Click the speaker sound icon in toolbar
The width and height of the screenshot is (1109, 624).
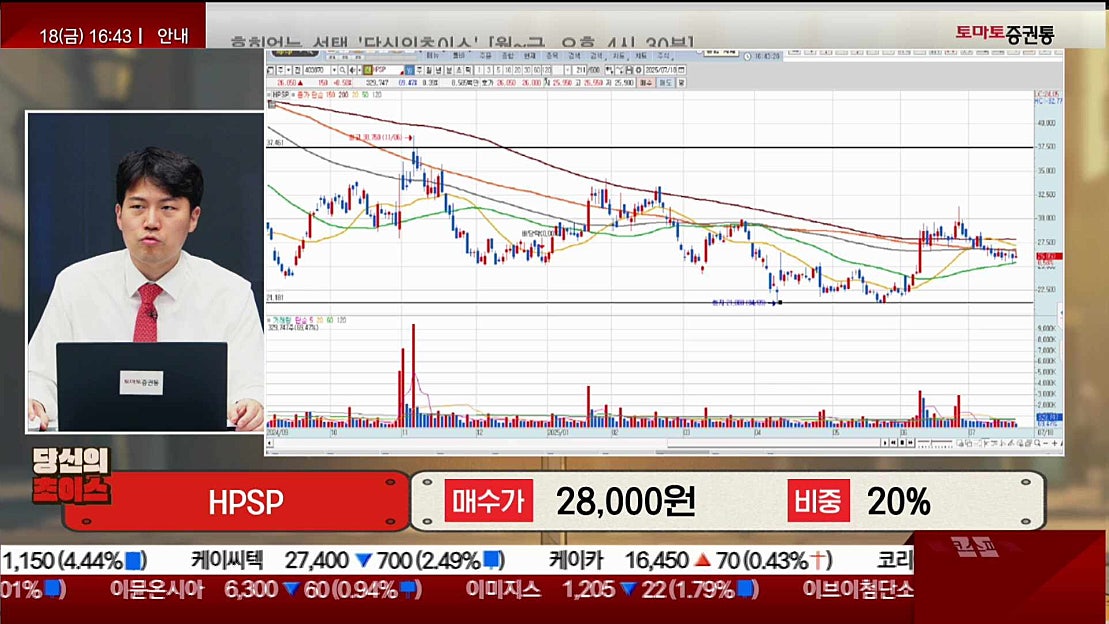(353, 70)
